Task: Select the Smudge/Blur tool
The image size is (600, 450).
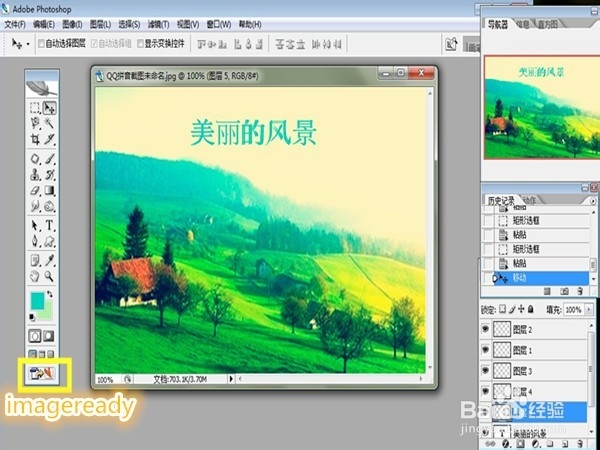Action: [x=35, y=207]
